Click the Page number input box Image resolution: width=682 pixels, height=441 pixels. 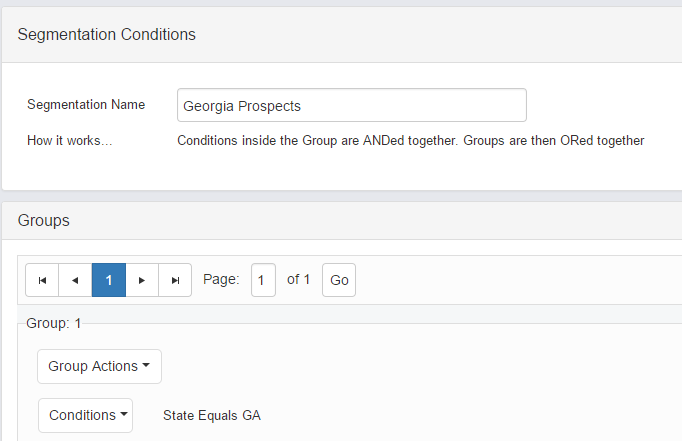point(263,281)
